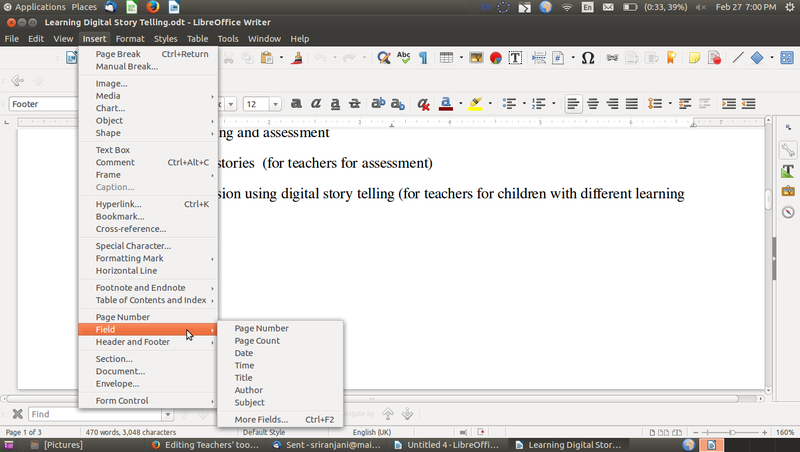Enable Center Horizontally alignment
Screen dimensions: 800x452
coord(593,104)
